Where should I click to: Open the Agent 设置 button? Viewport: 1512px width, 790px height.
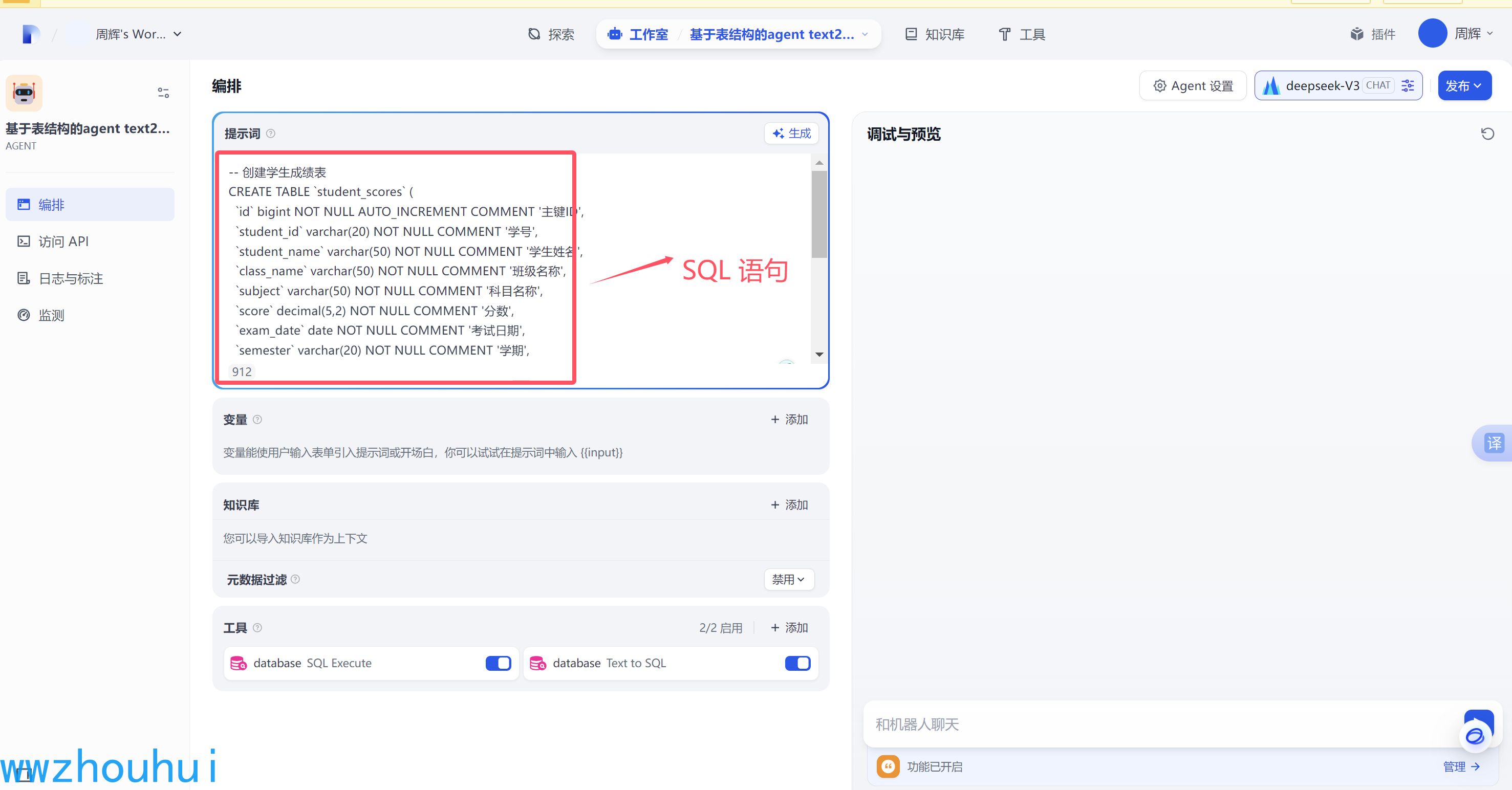tap(1193, 85)
